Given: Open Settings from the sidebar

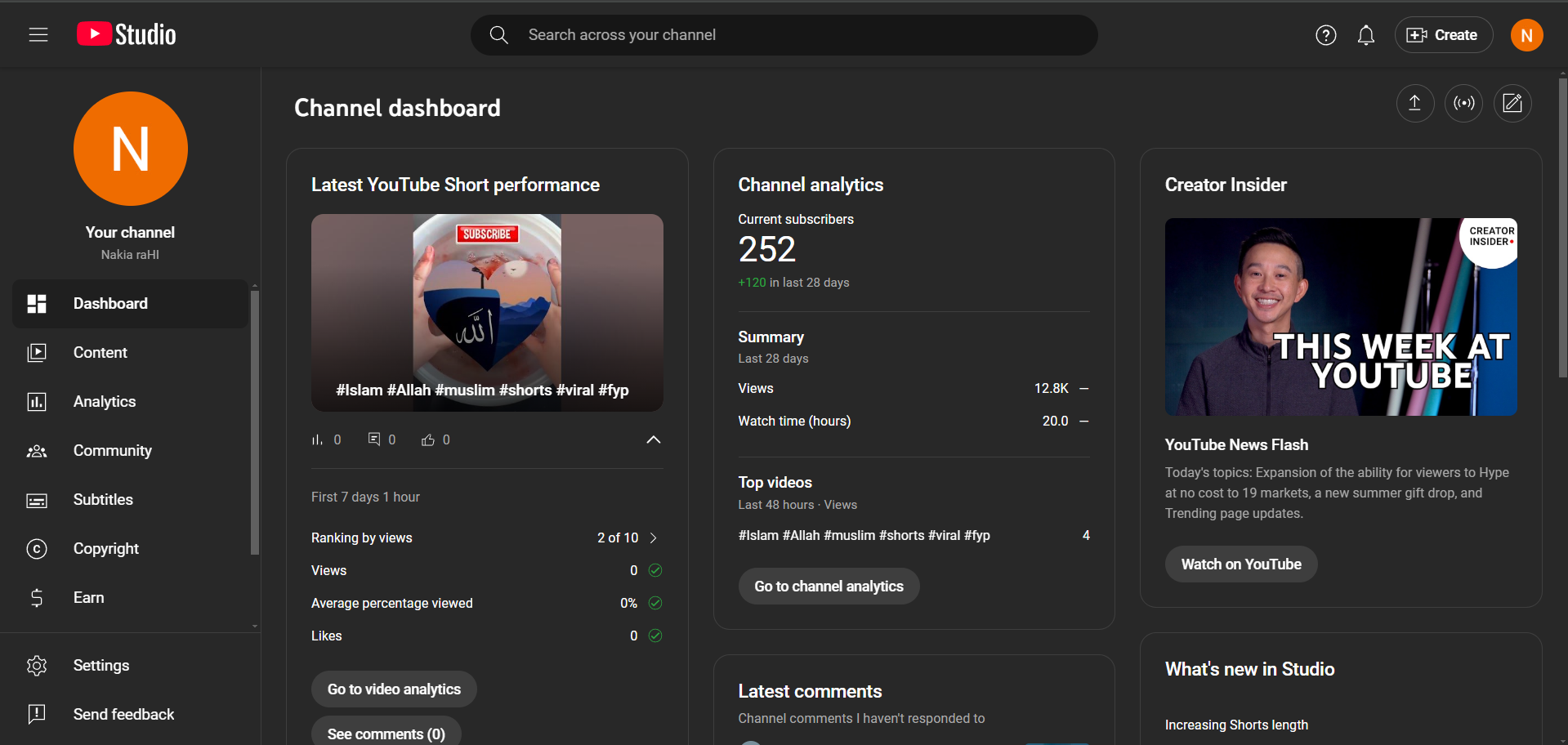Looking at the screenshot, I should (x=130, y=666).
